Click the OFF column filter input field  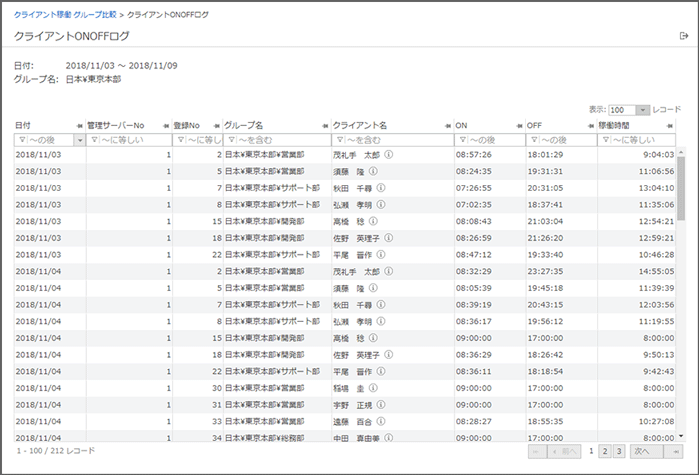(x=565, y=140)
